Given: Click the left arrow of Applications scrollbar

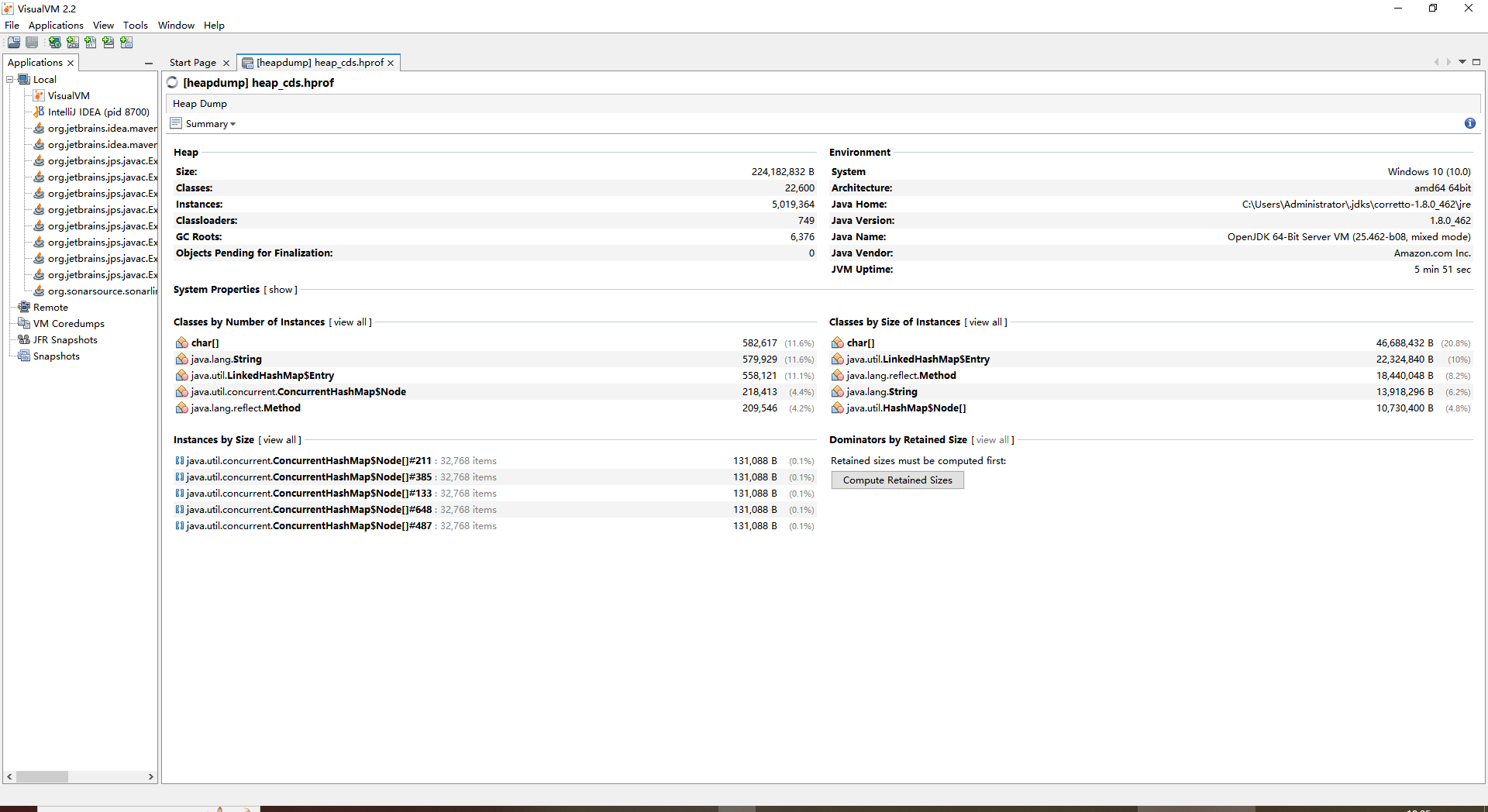Looking at the screenshot, I should 9,776.
